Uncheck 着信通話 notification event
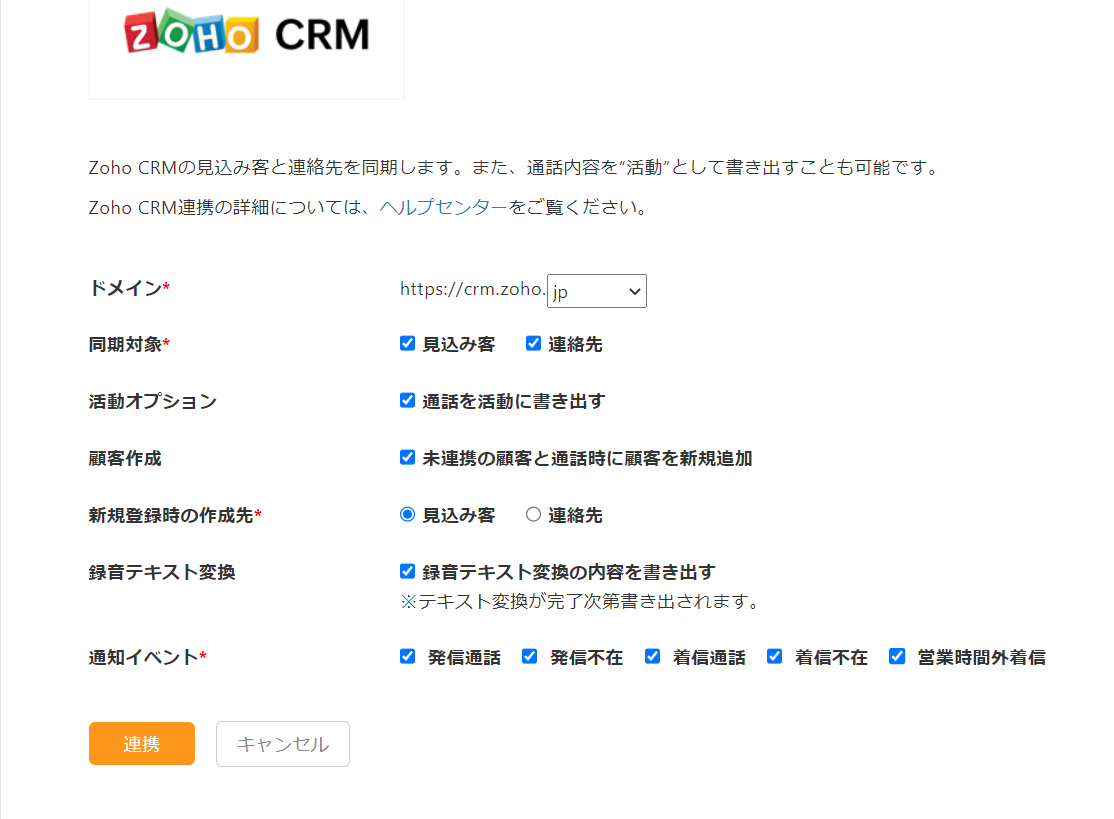The width and height of the screenshot is (1114, 819). (x=652, y=656)
